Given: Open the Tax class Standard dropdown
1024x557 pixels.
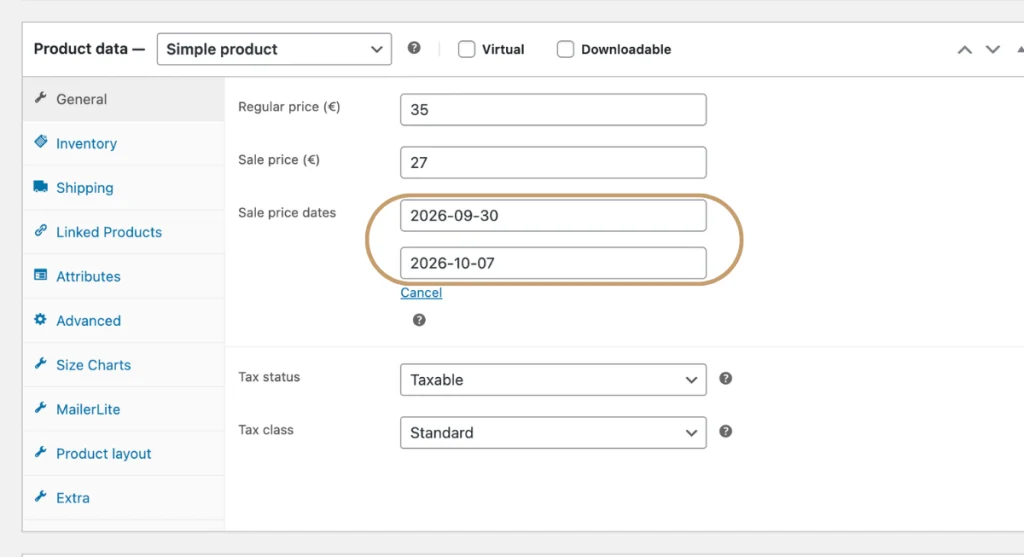Looking at the screenshot, I should click(x=553, y=432).
